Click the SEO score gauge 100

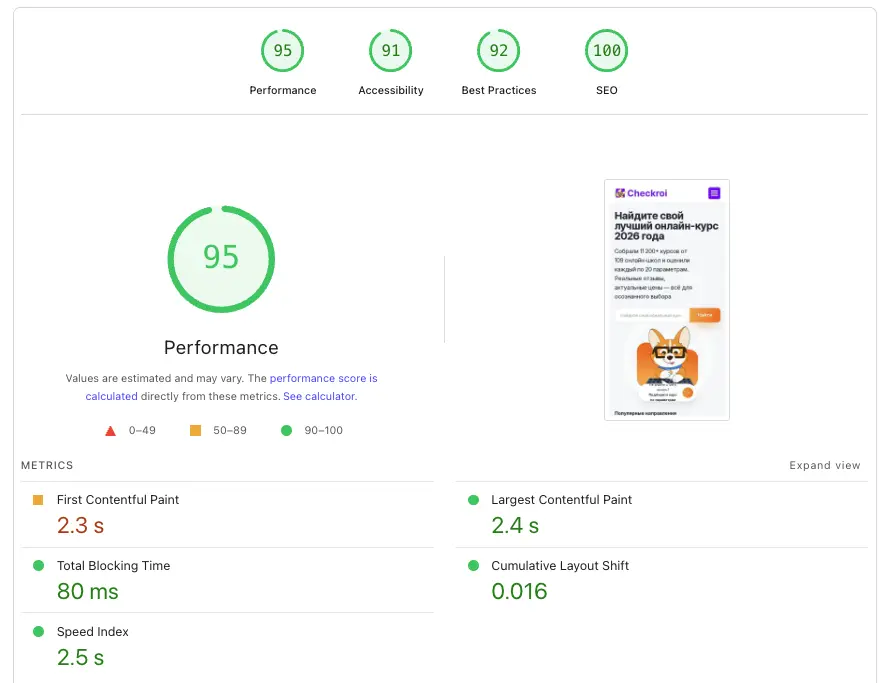(x=606, y=51)
